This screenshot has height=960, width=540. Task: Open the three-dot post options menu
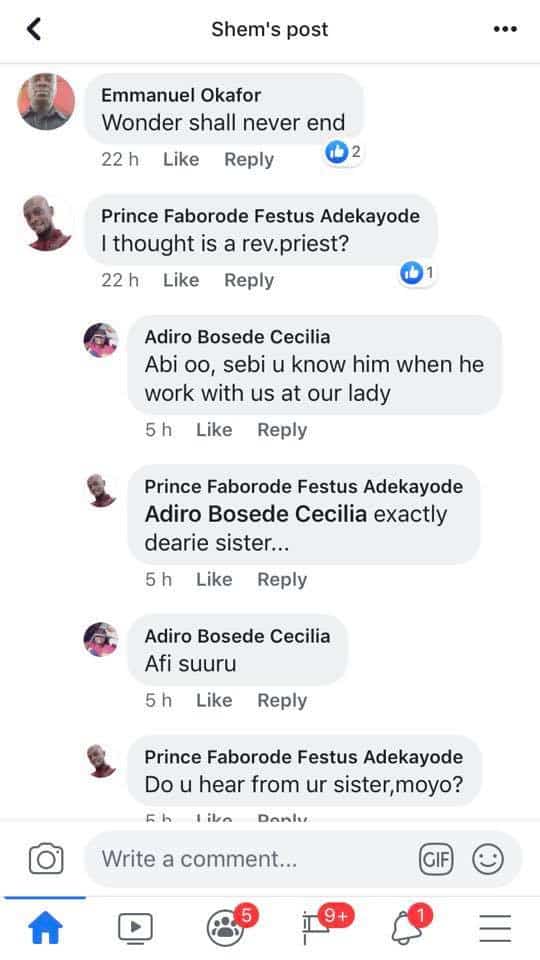[505, 29]
